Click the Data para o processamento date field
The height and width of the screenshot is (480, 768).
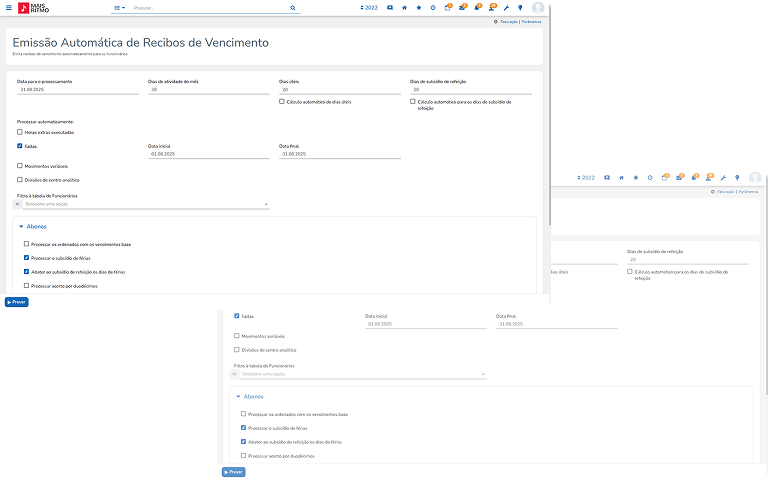77,90
